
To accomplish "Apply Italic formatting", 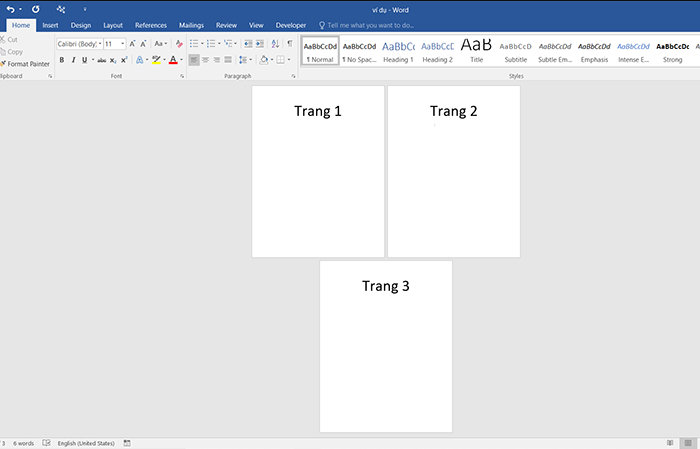I will point(73,60).
